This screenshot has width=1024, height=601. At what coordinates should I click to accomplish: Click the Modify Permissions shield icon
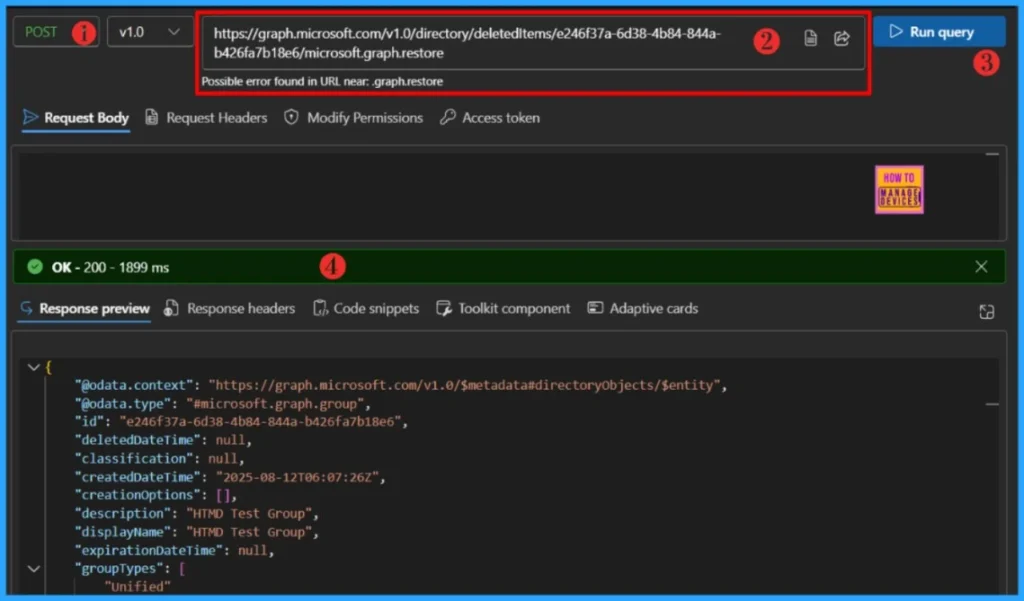[x=291, y=117]
